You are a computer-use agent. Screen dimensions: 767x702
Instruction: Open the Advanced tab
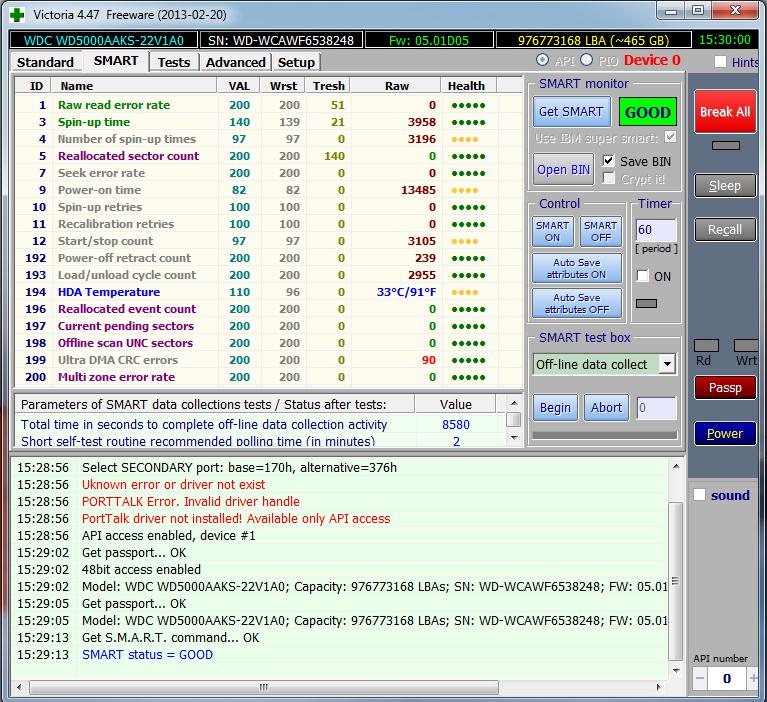click(235, 63)
